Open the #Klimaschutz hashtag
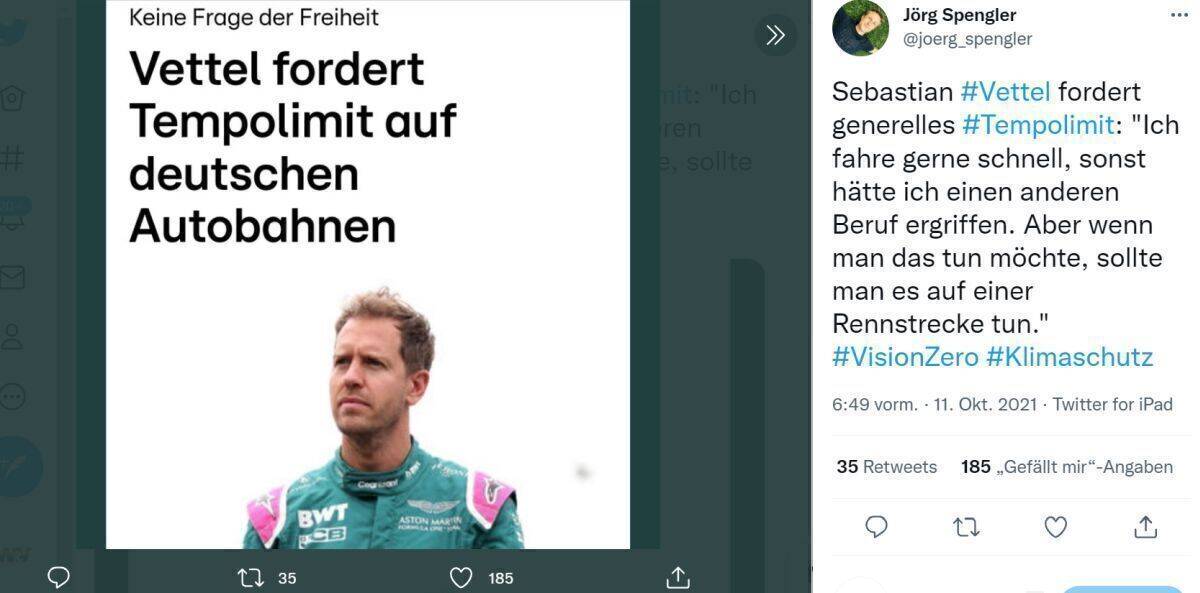Image resolution: width=1200 pixels, height=593 pixels. point(1069,357)
